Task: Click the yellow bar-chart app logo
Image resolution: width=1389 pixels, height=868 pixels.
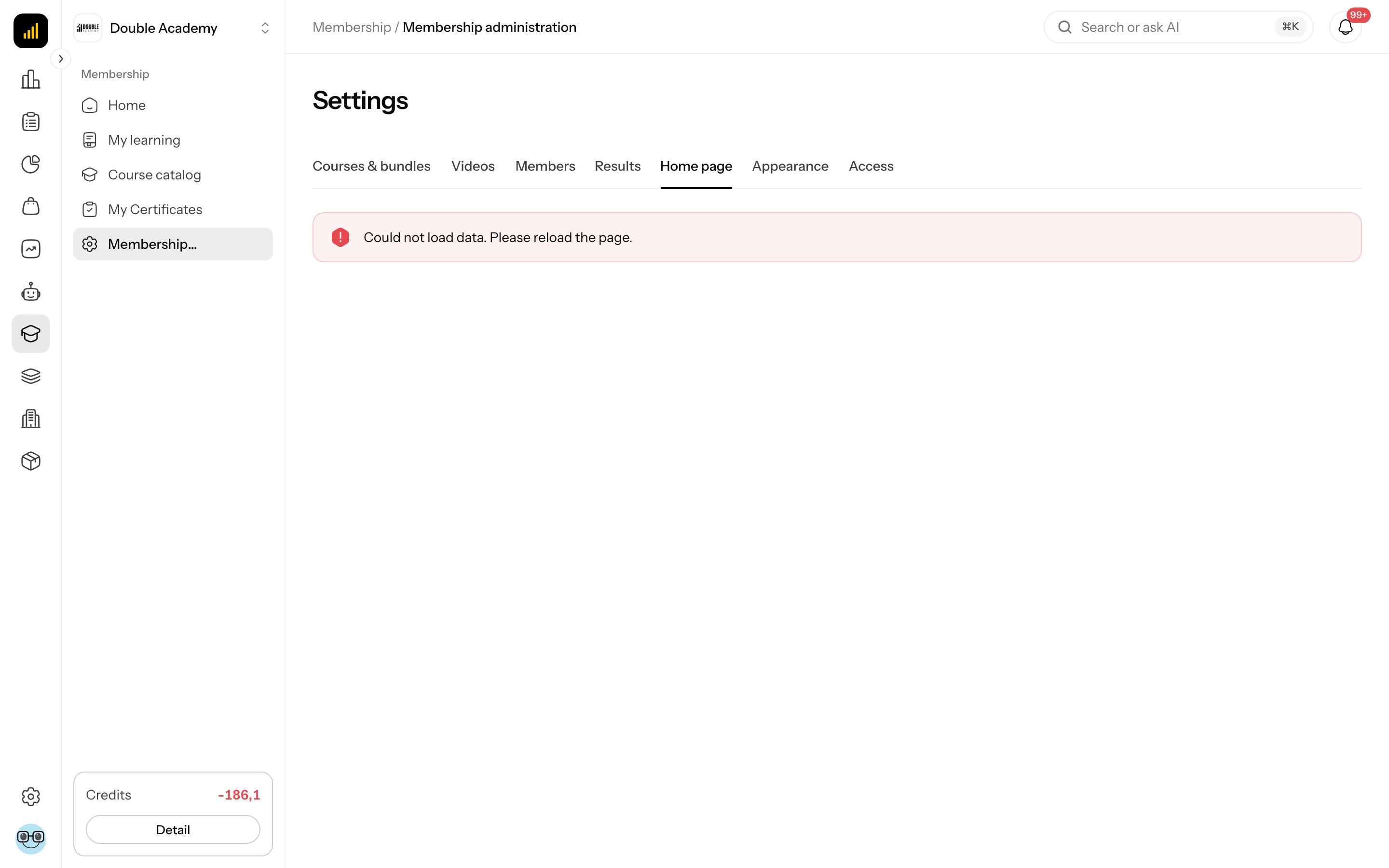Action: coord(30,30)
